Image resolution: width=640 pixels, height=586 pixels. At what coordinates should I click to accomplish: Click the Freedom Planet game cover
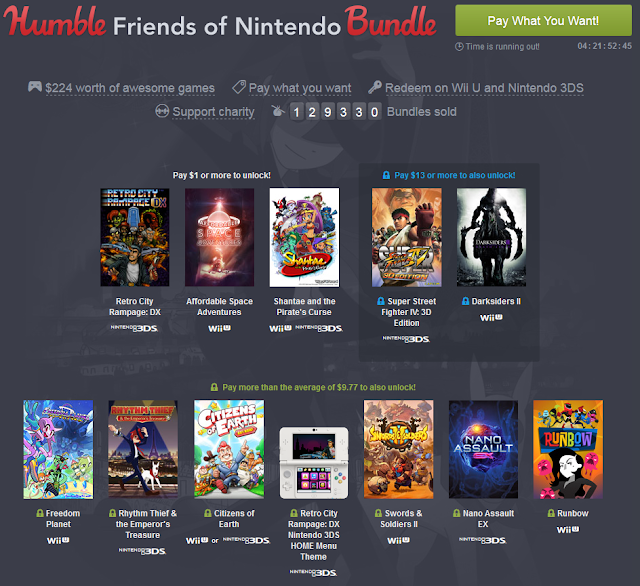coord(58,449)
